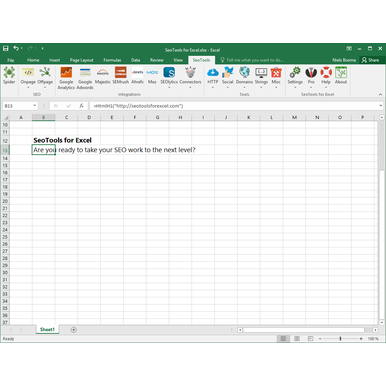
Task: Open the Domains tools
Action: [x=244, y=77]
